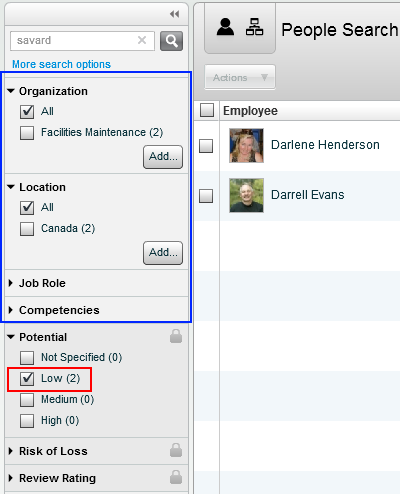Switch to person list view icon
The image size is (400, 494).
225,27
